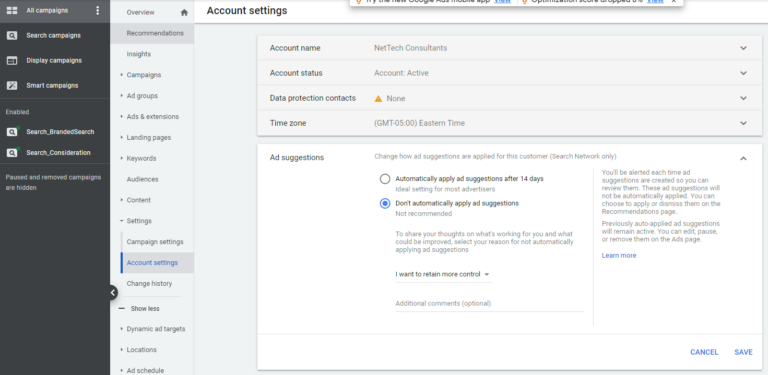This screenshot has height=375, width=768.
Task: Click the All campaigns grid icon
Action: 12,10
